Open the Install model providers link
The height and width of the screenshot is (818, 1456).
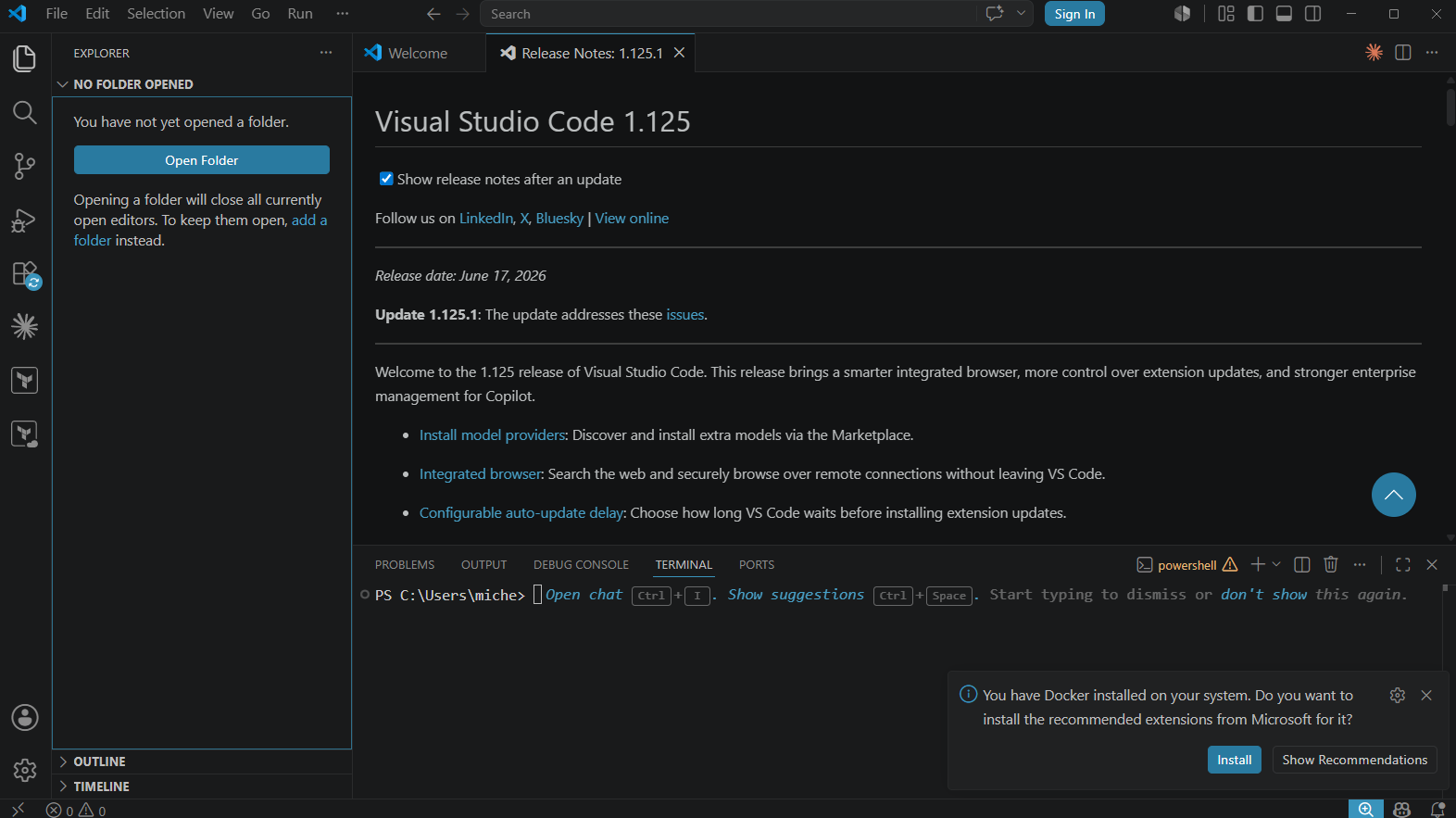tap(493, 435)
